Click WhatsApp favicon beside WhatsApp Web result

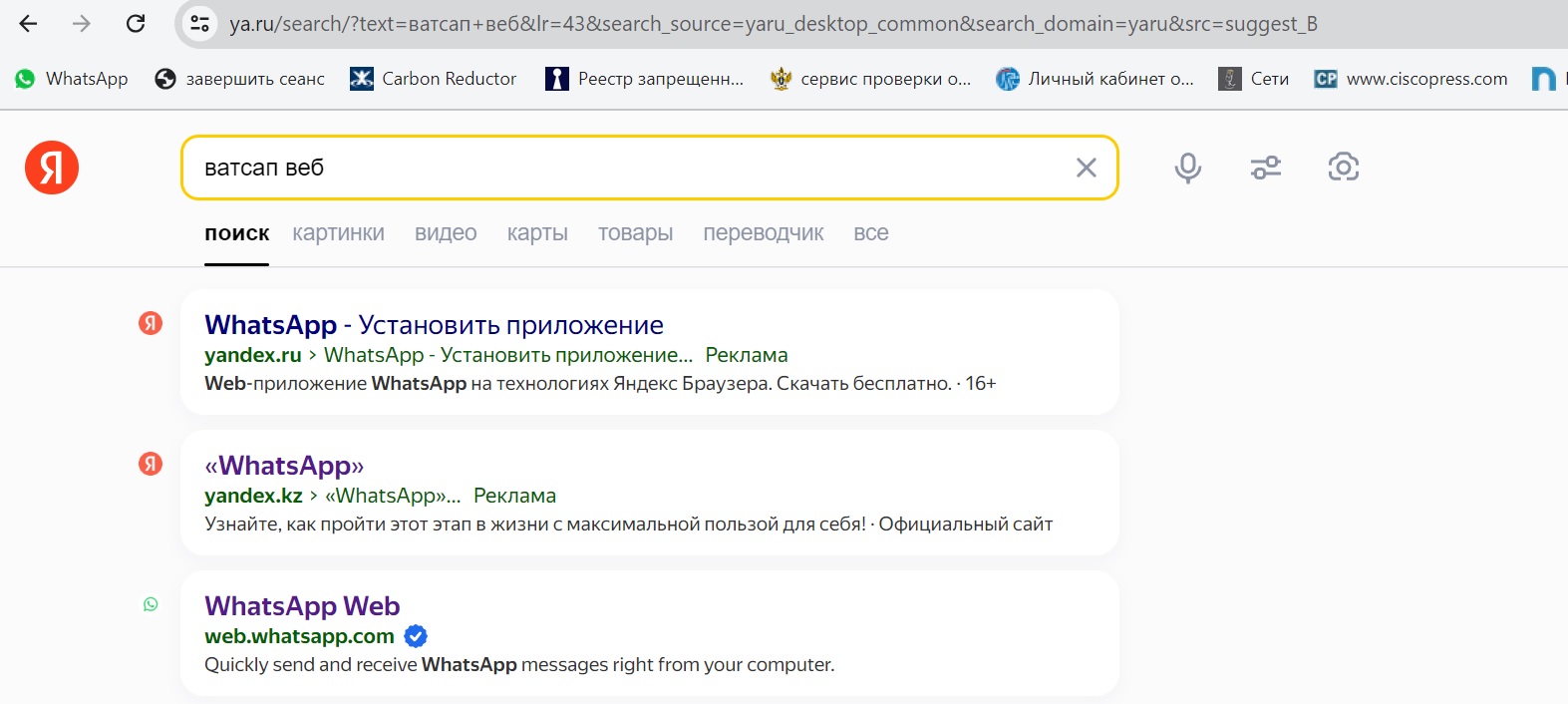[x=151, y=604]
